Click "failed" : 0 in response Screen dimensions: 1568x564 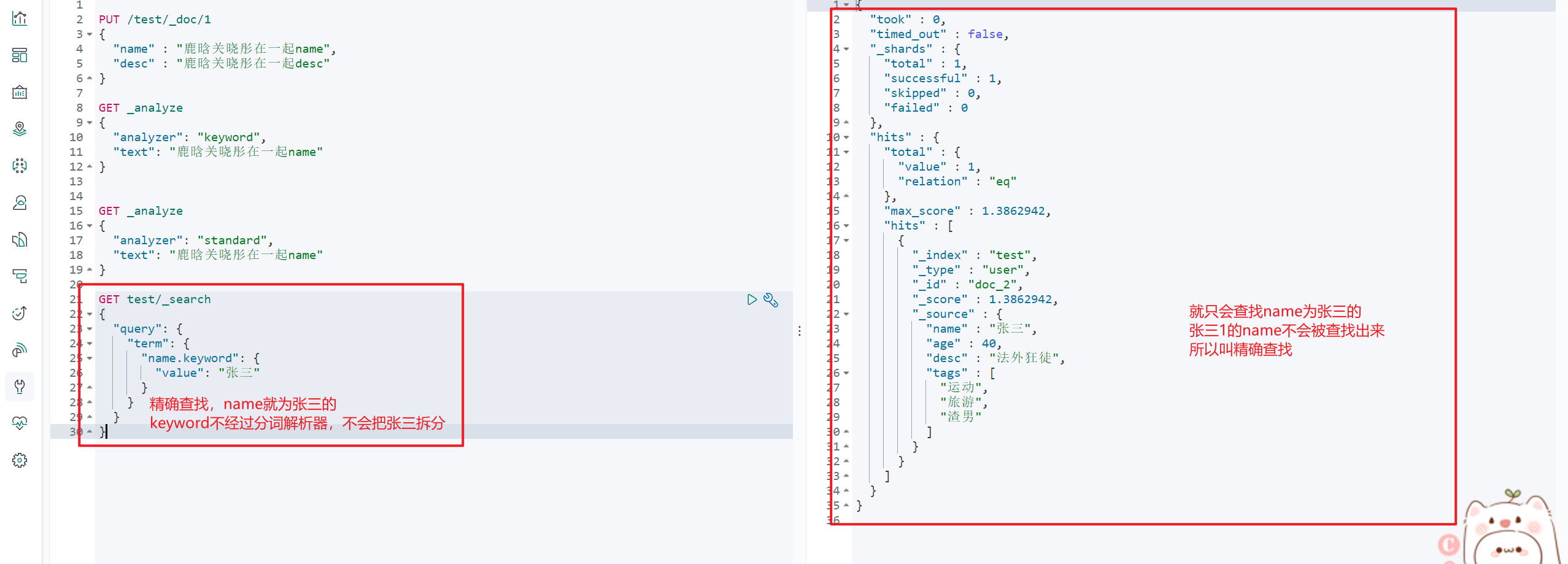point(925,108)
